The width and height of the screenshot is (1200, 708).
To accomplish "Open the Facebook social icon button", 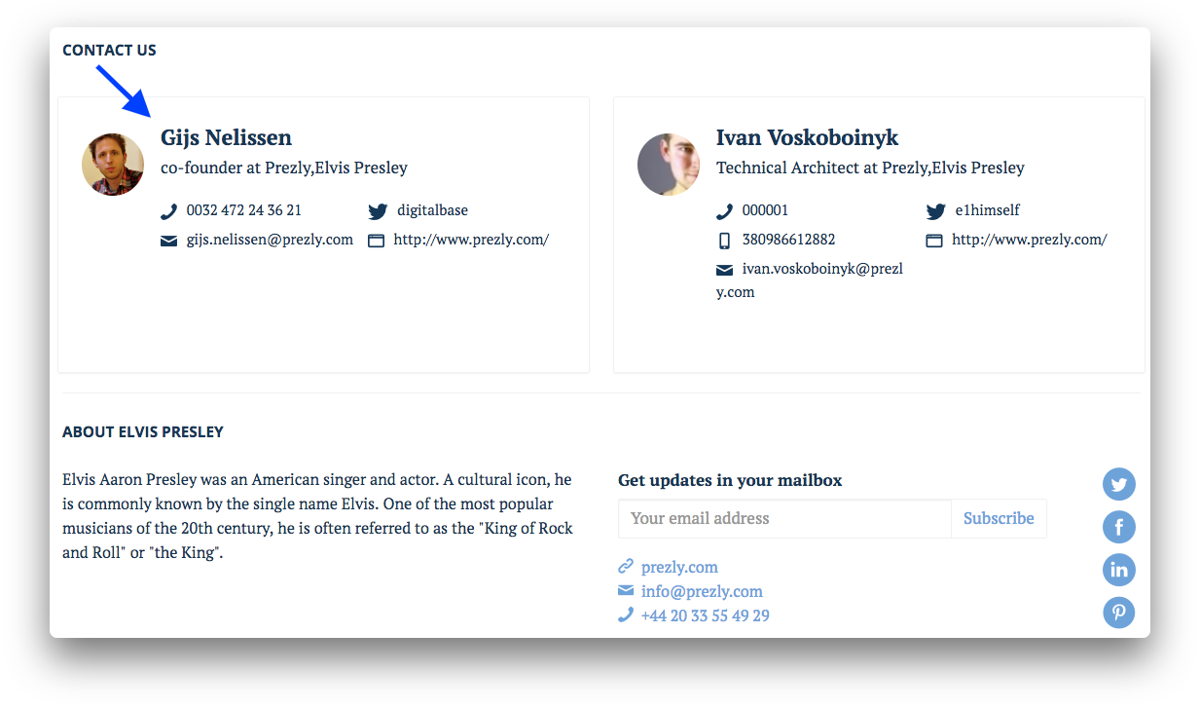I will 1119,527.
